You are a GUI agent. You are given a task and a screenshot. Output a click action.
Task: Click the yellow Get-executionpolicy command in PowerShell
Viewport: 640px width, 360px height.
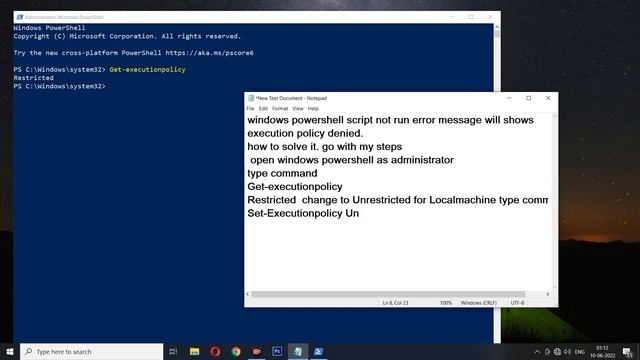pos(147,69)
